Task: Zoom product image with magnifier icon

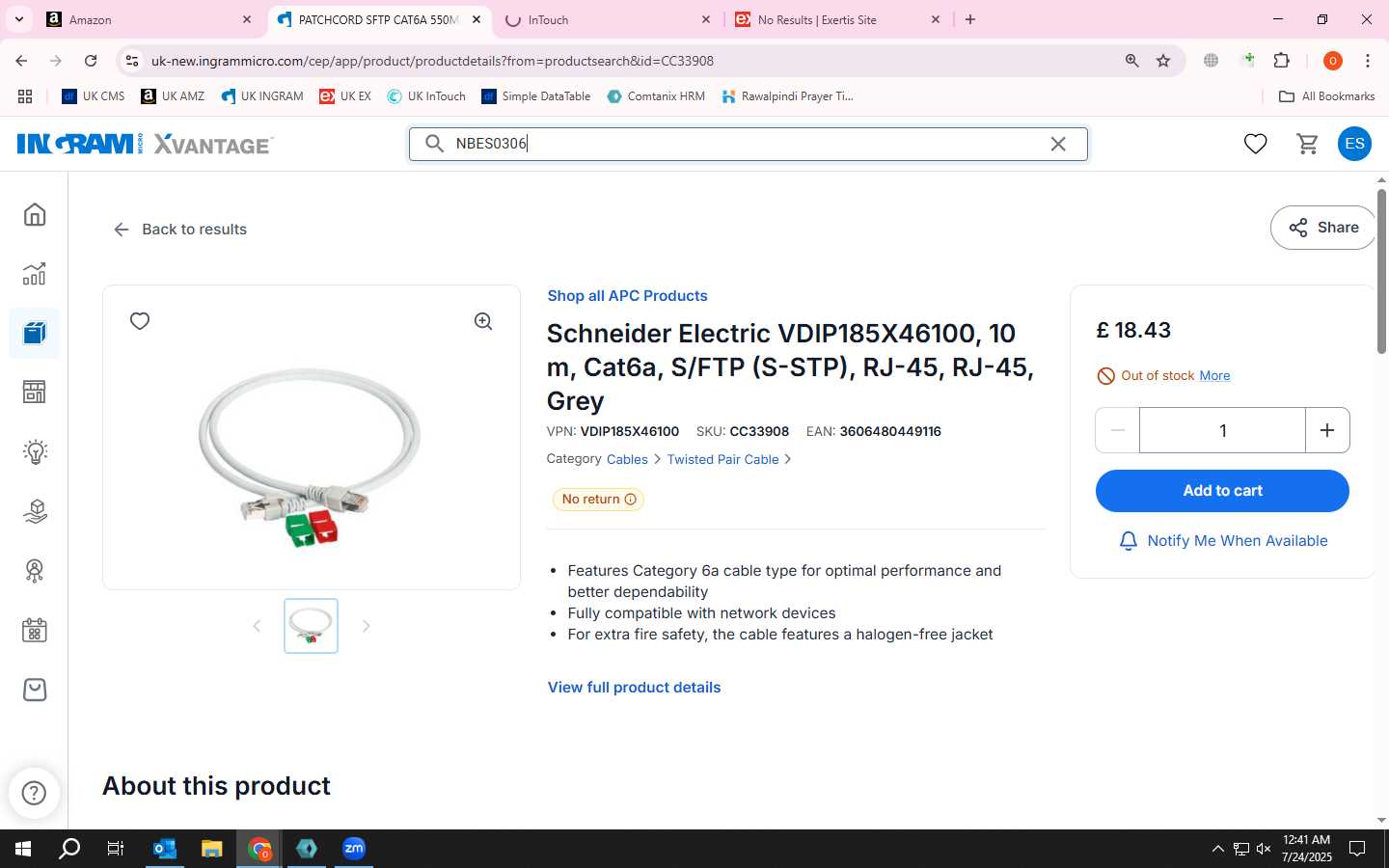Action: 483,321
